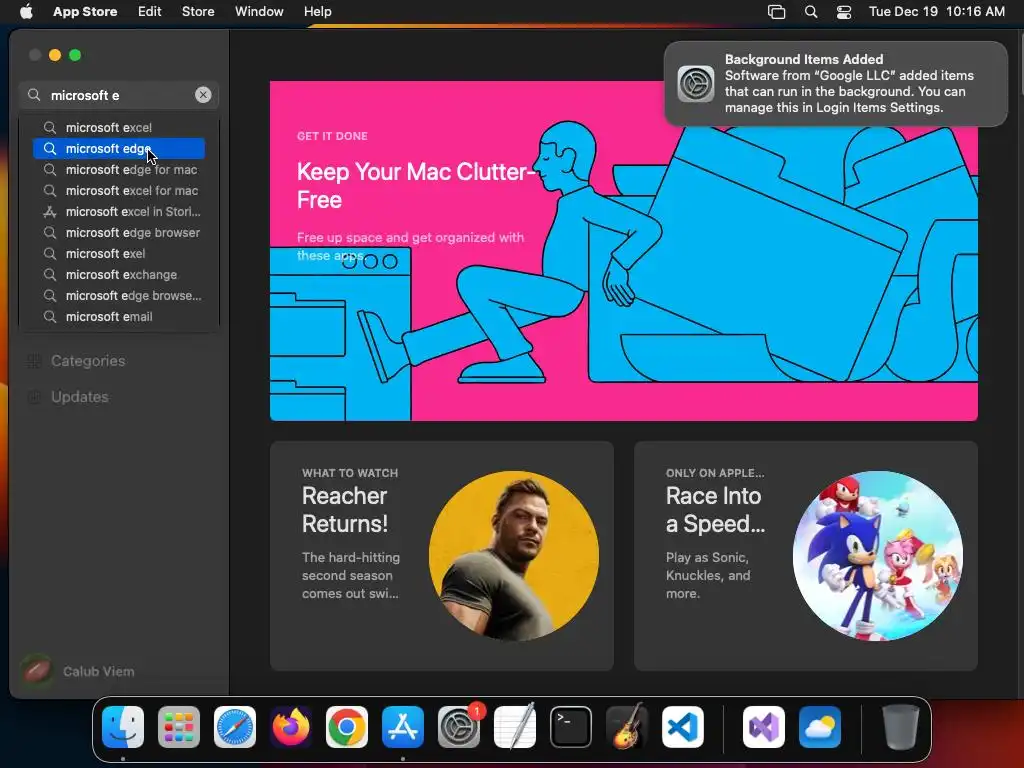Open the Trash from the Dock
This screenshot has height=768, width=1024.
click(x=901, y=727)
